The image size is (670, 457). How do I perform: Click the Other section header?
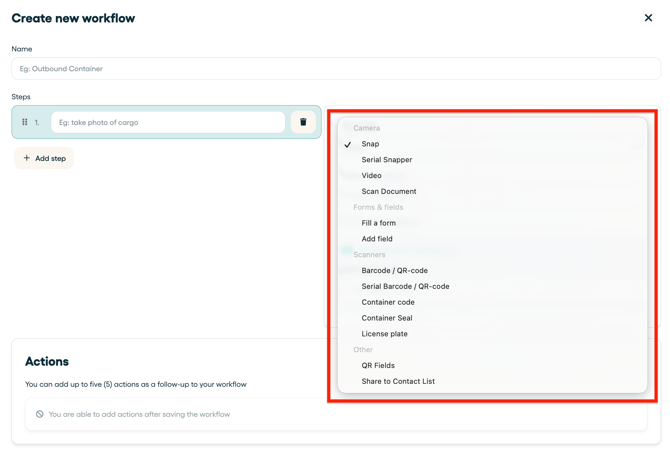coord(363,349)
